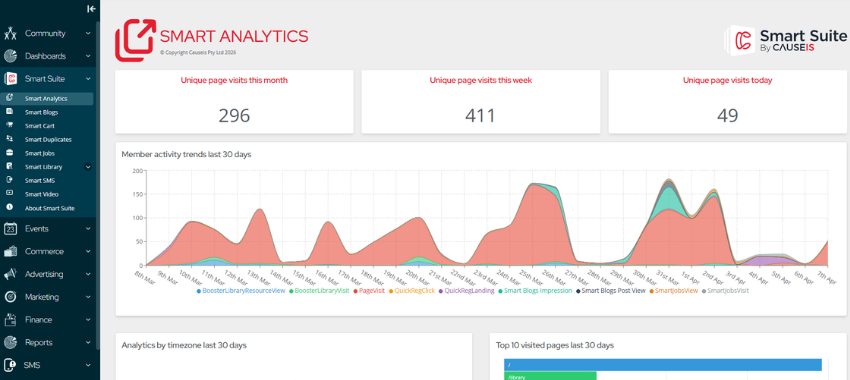The width and height of the screenshot is (850, 380).
Task: Click the Events calendar icon
Action: [10, 229]
